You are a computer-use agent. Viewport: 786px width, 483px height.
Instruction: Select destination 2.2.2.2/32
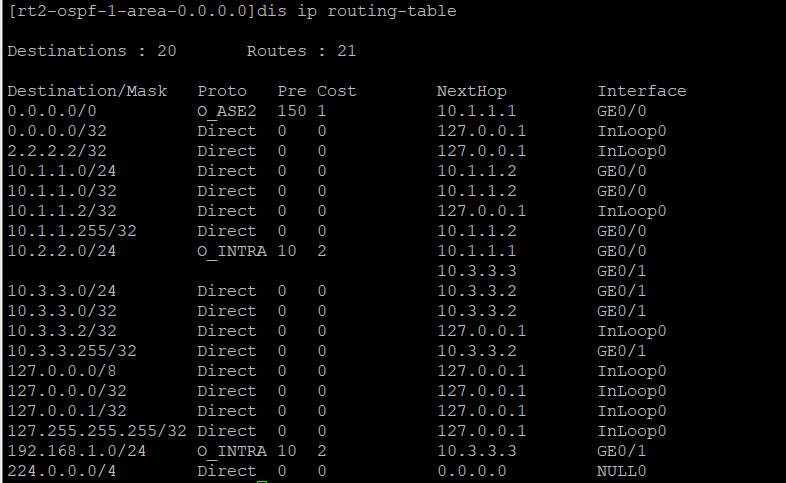(57, 151)
